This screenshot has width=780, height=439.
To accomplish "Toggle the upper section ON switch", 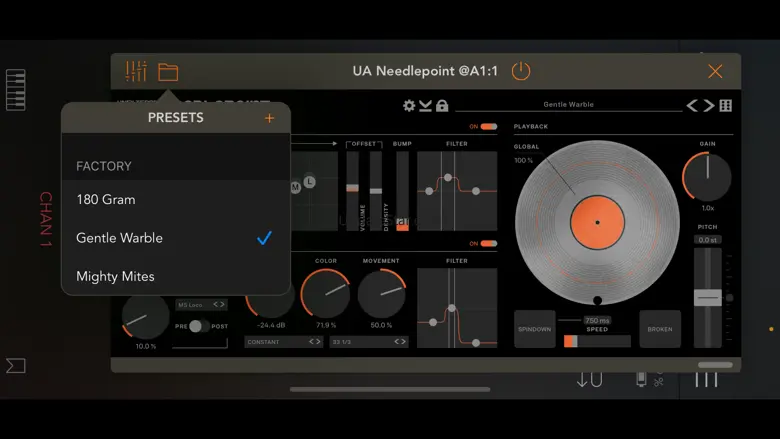I will [x=488, y=127].
